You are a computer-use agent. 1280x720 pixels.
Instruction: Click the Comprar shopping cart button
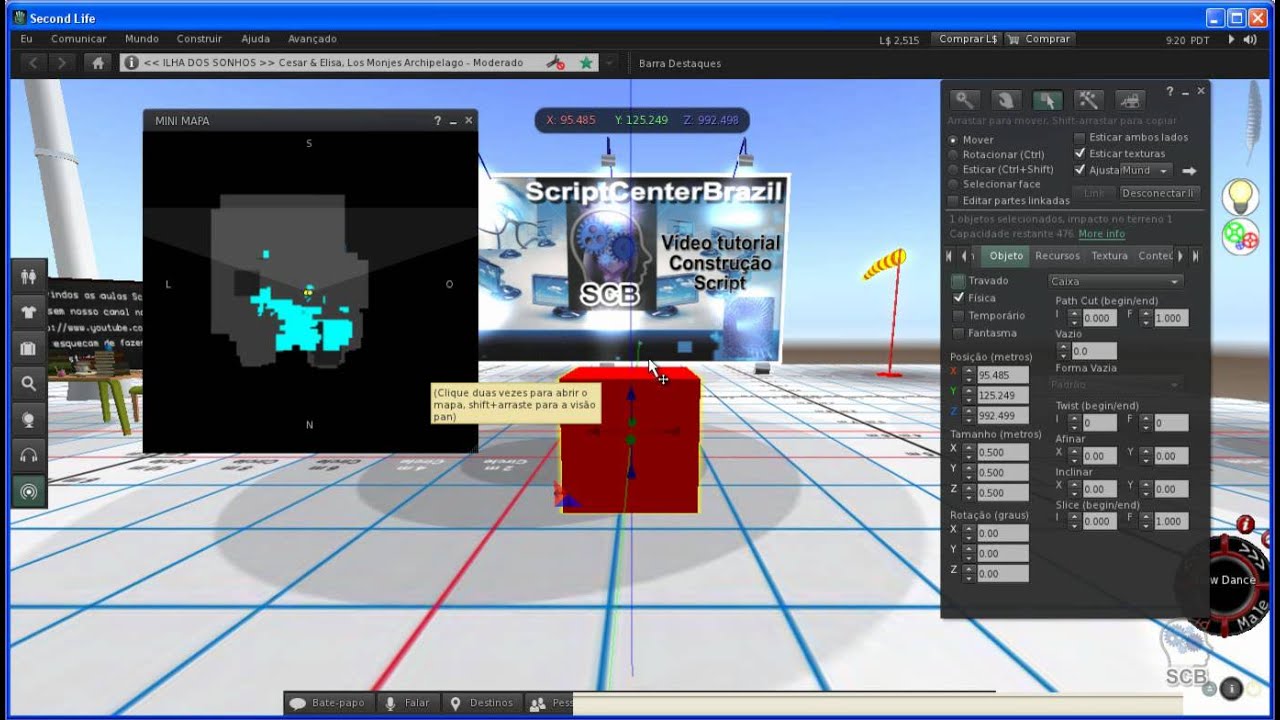pyautogui.click(x=1039, y=39)
